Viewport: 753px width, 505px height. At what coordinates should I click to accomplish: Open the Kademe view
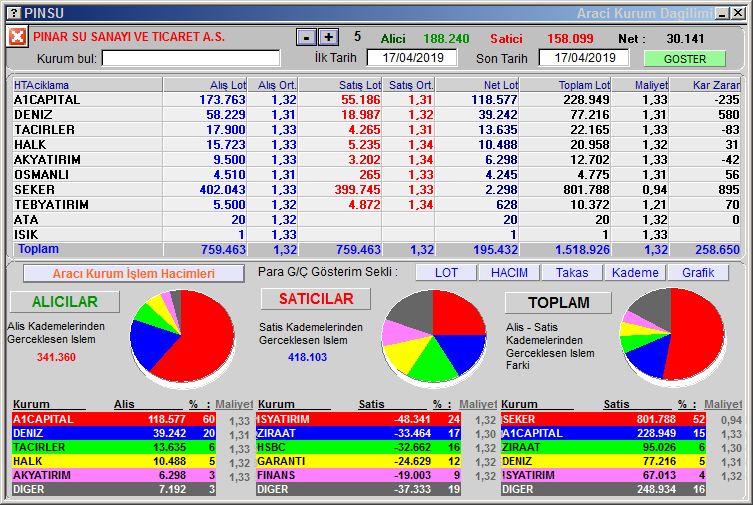635,273
